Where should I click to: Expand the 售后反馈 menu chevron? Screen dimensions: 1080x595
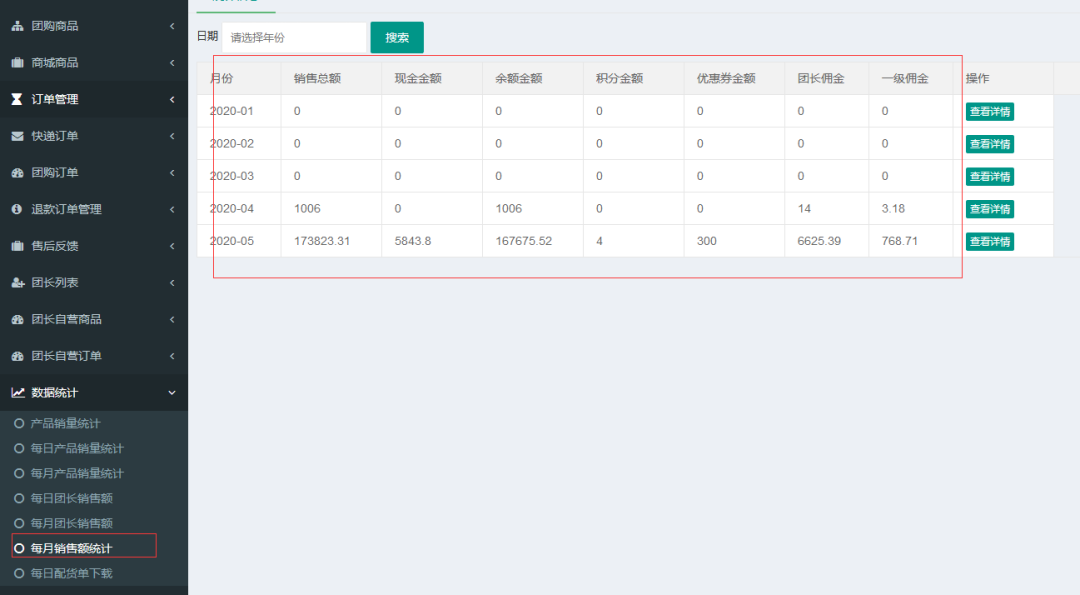(172, 246)
